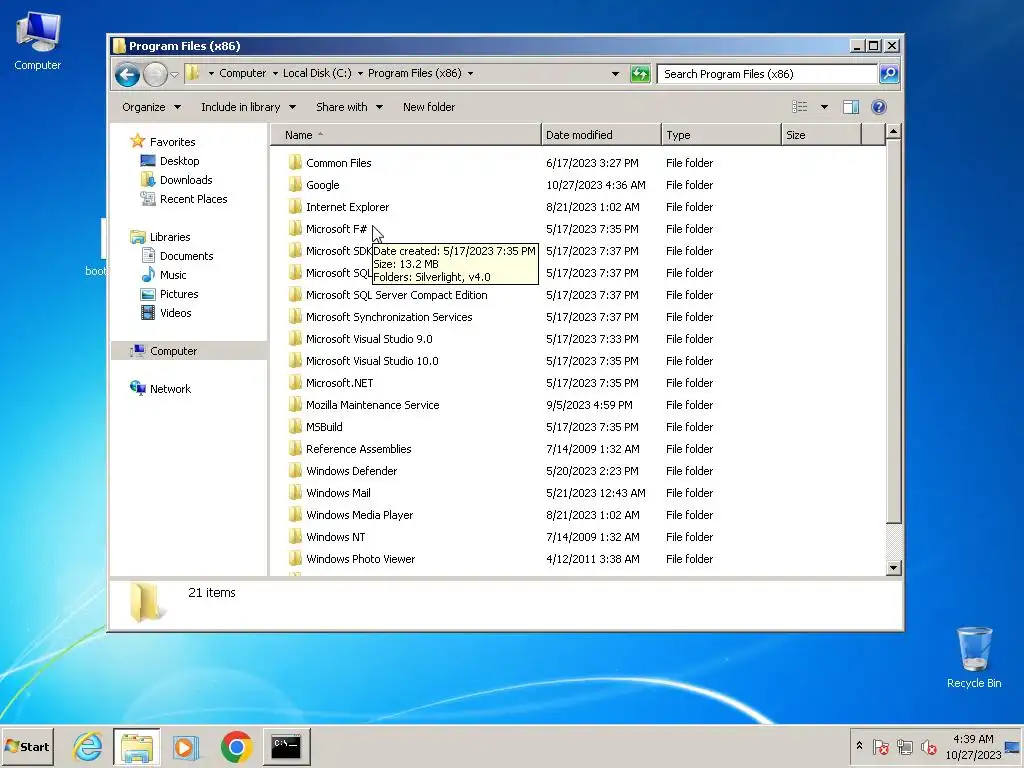Expand the address bar history dropdown arrow
The image size is (1024, 768).
[615, 74]
